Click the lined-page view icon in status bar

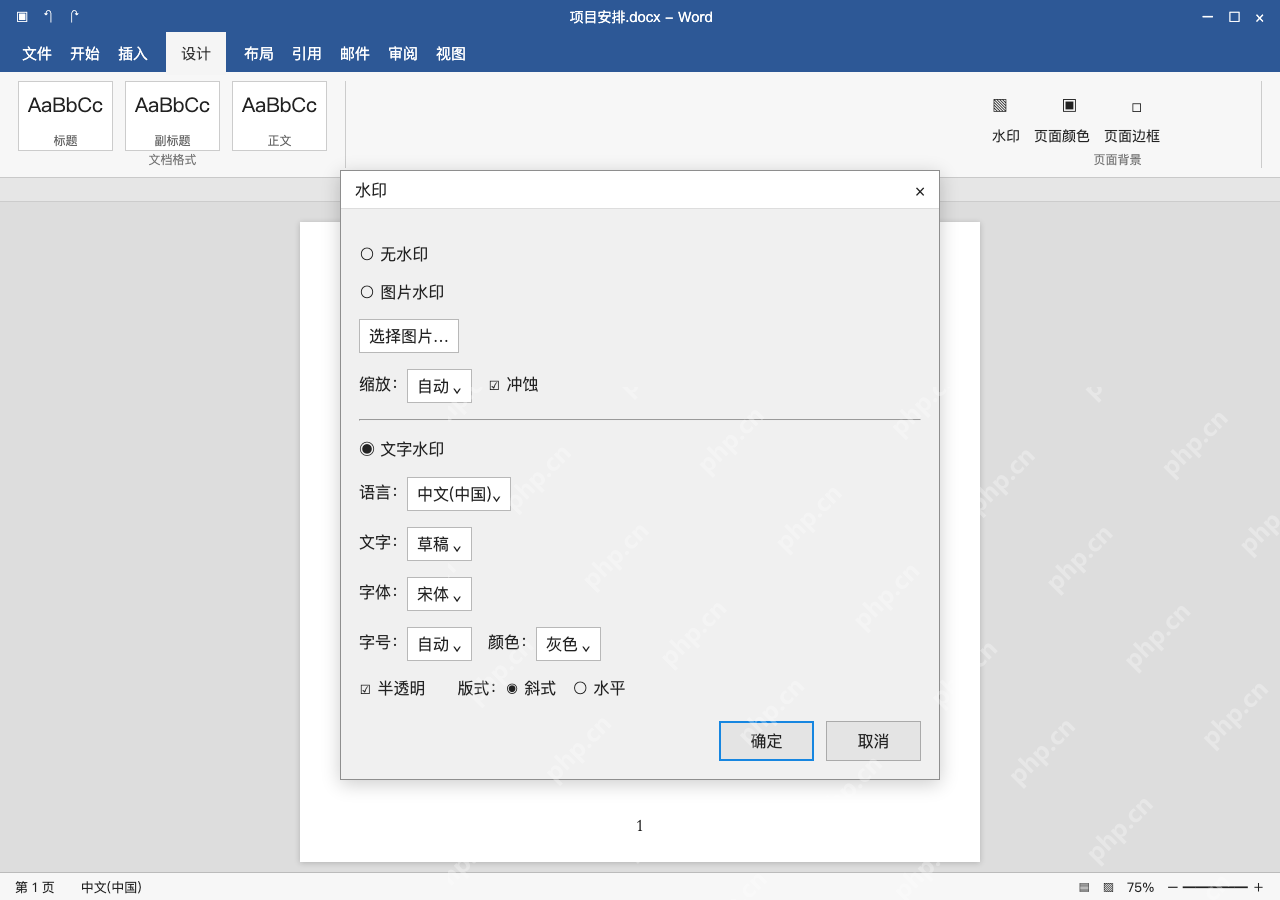click(1084, 887)
